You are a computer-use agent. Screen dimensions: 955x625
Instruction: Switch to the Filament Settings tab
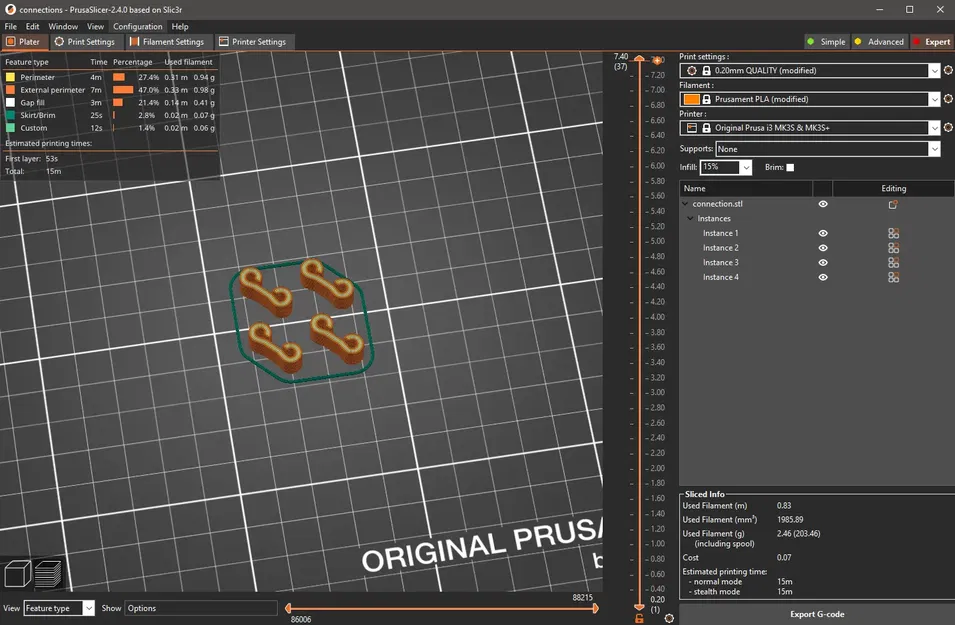[x=167, y=42]
